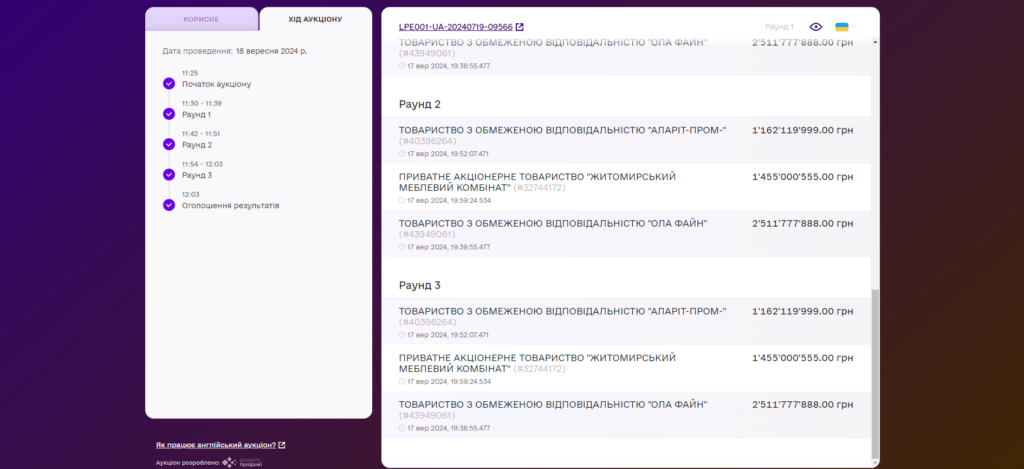Click the Раунд 3 section heading
The width and height of the screenshot is (1024, 469).
point(420,285)
